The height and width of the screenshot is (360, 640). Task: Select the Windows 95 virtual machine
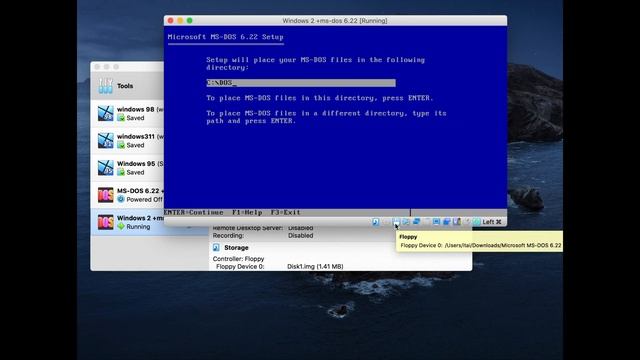[127, 168]
